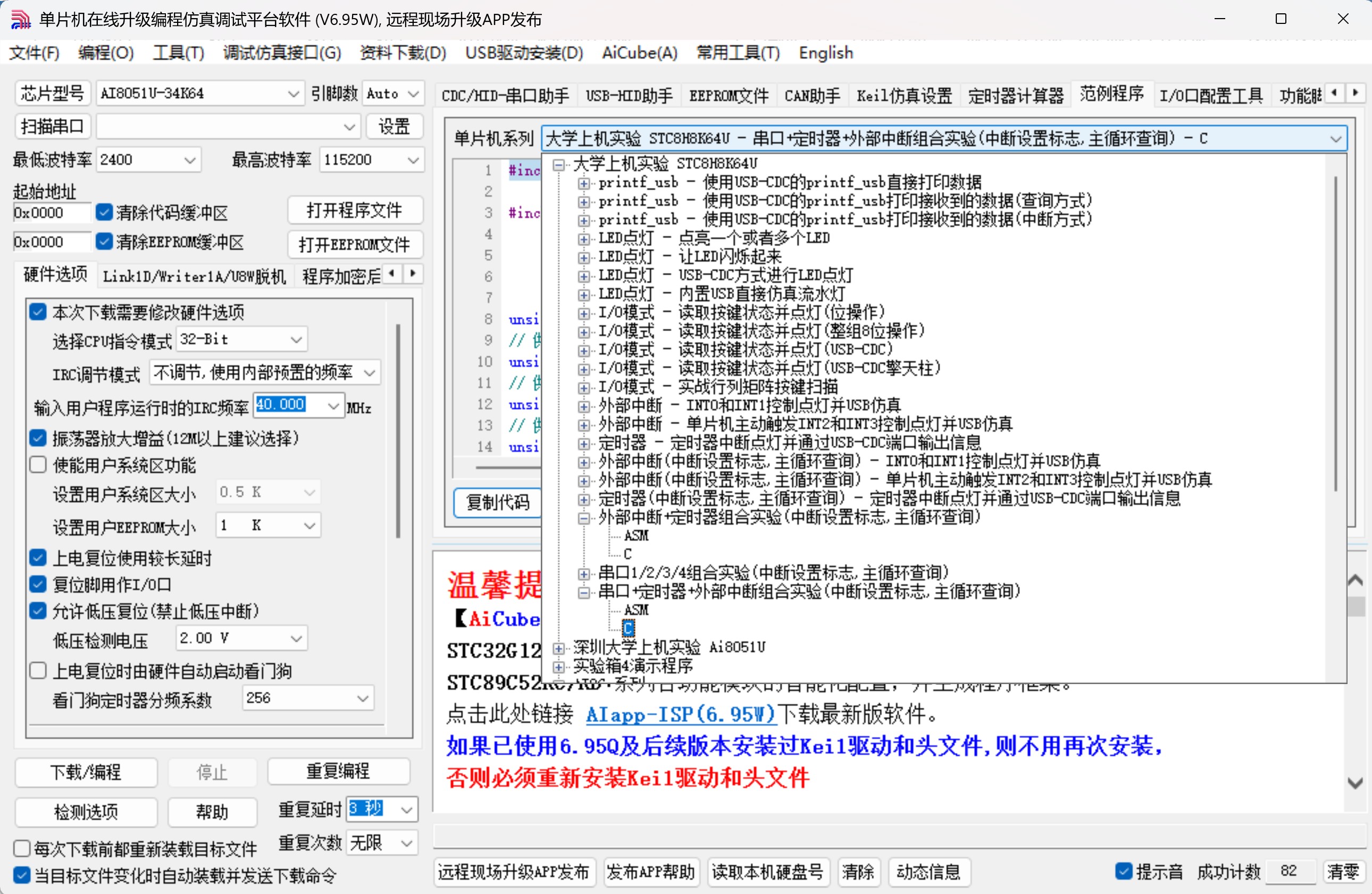Select I/O模式 - 实战行列矩阵按键扫描 item
This screenshot has width=1372, height=894.
coord(718,386)
